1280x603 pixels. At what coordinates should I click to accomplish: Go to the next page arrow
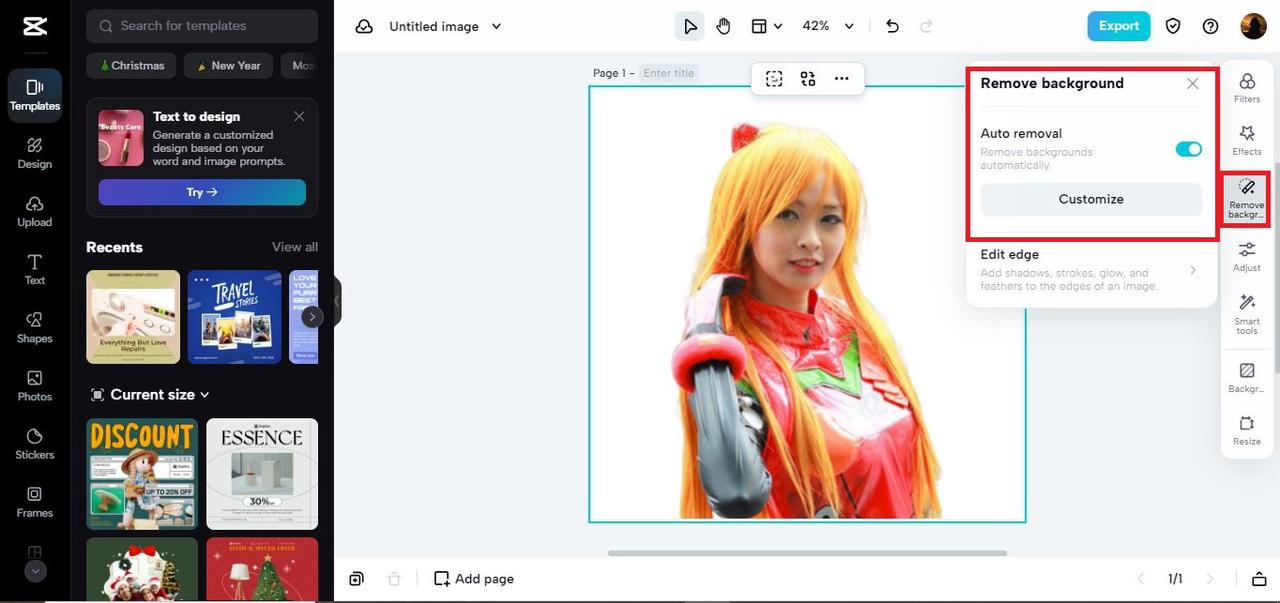point(1210,579)
